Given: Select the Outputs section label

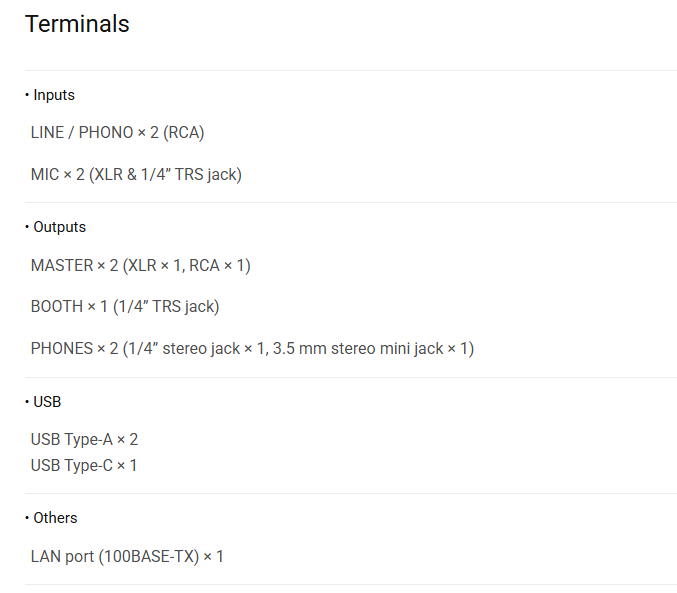Looking at the screenshot, I should pyautogui.click(x=59, y=227).
